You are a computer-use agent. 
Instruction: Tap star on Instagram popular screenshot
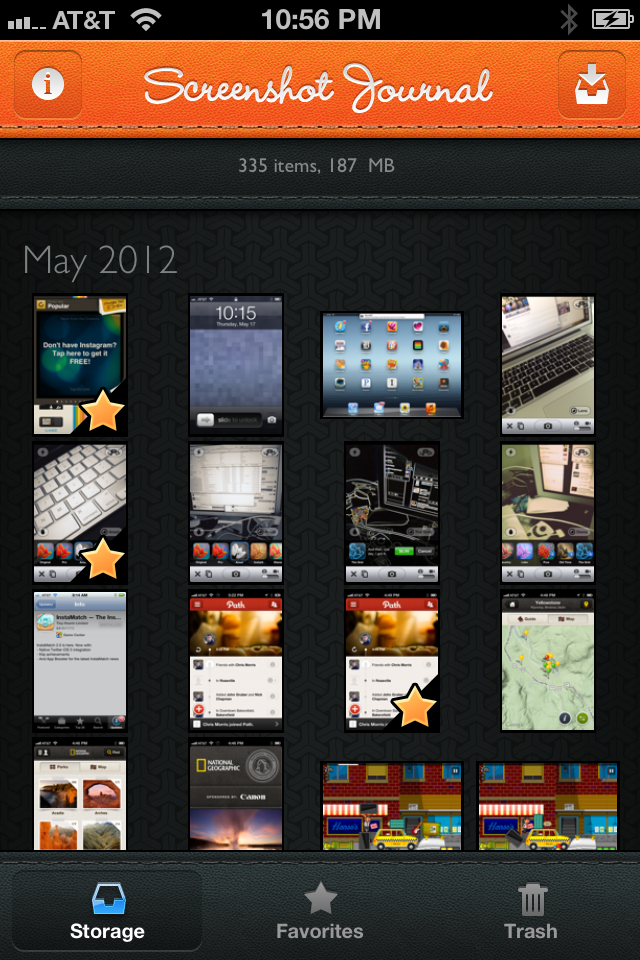pos(101,411)
